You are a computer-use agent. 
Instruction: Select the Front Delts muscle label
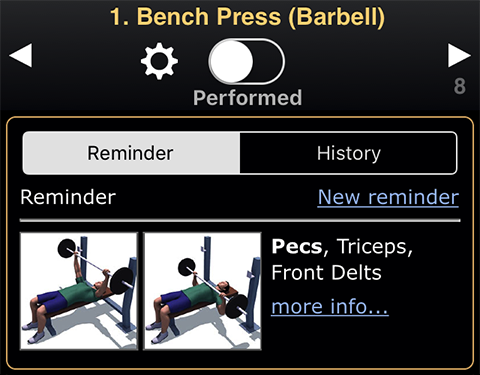point(326,273)
